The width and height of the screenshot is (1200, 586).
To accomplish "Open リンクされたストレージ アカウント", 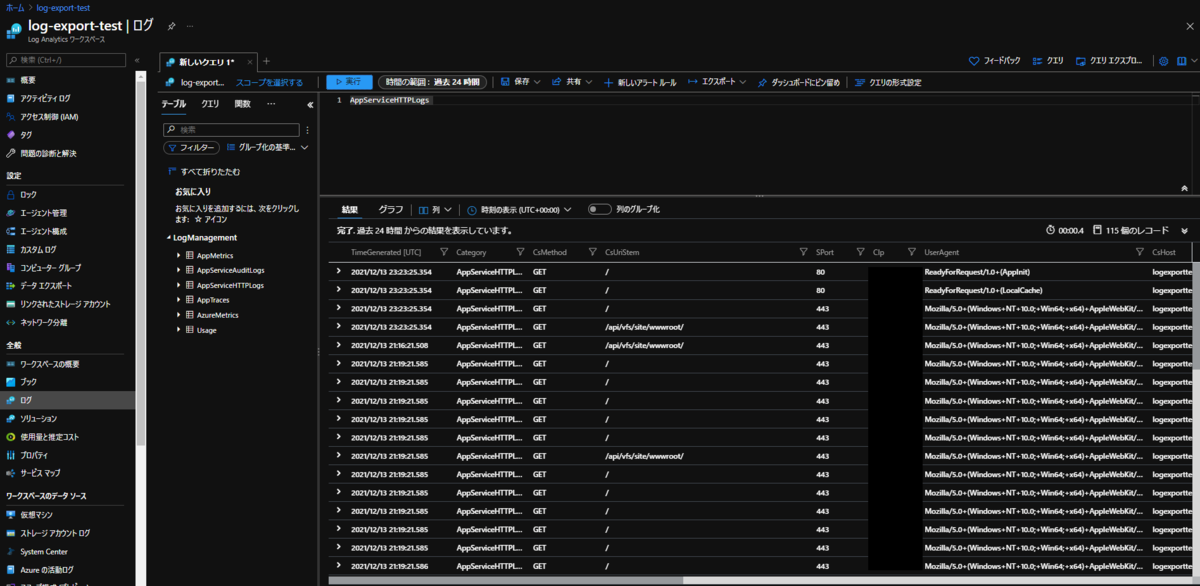I will coord(65,304).
